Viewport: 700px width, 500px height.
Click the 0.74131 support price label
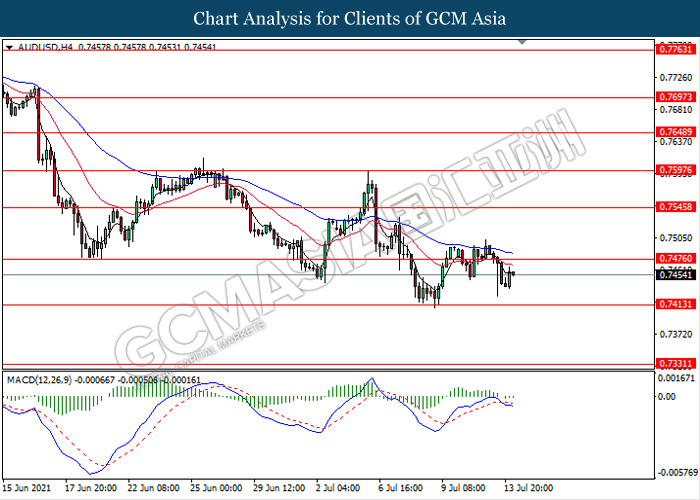point(676,304)
